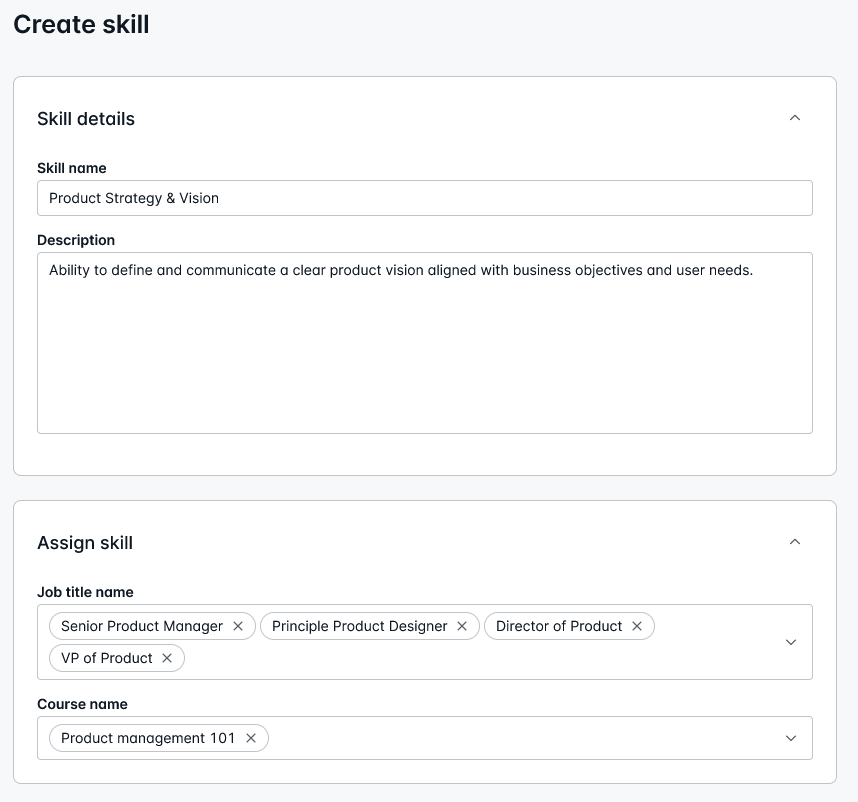Click the Description field label

(x=76, y=240)
